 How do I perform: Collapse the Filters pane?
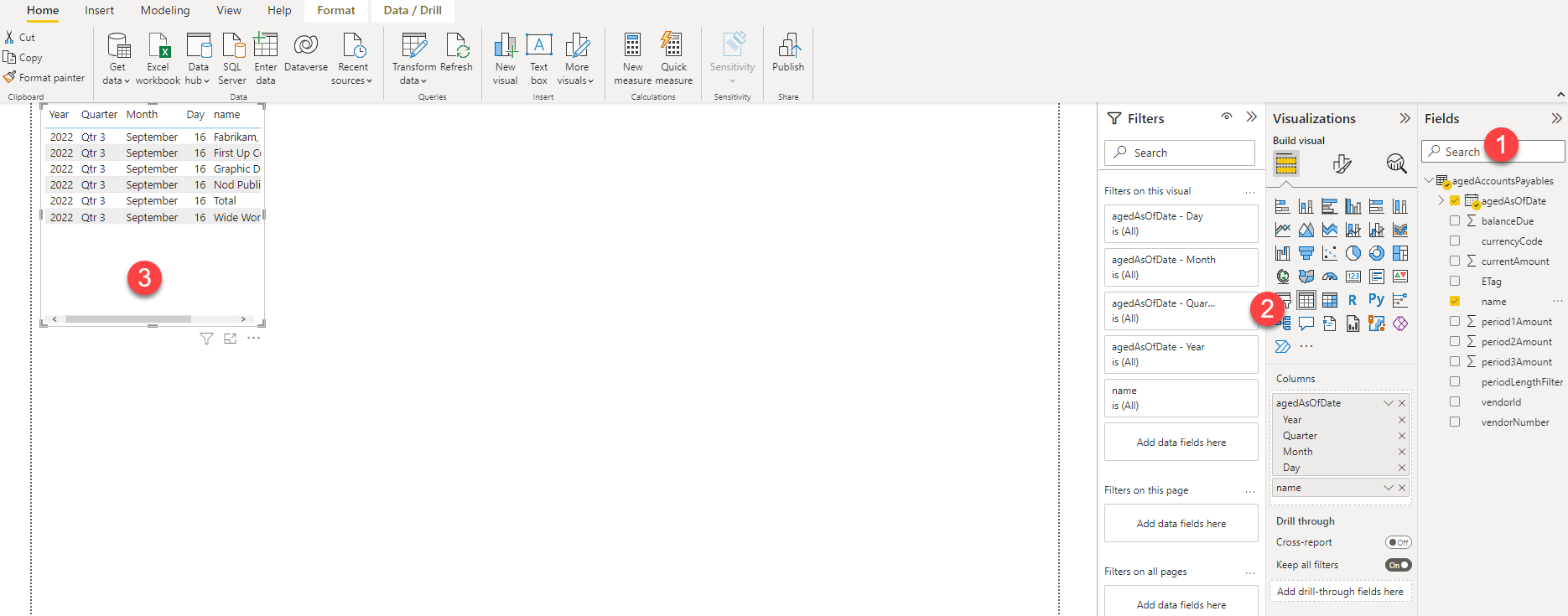tap(1251, 117)
